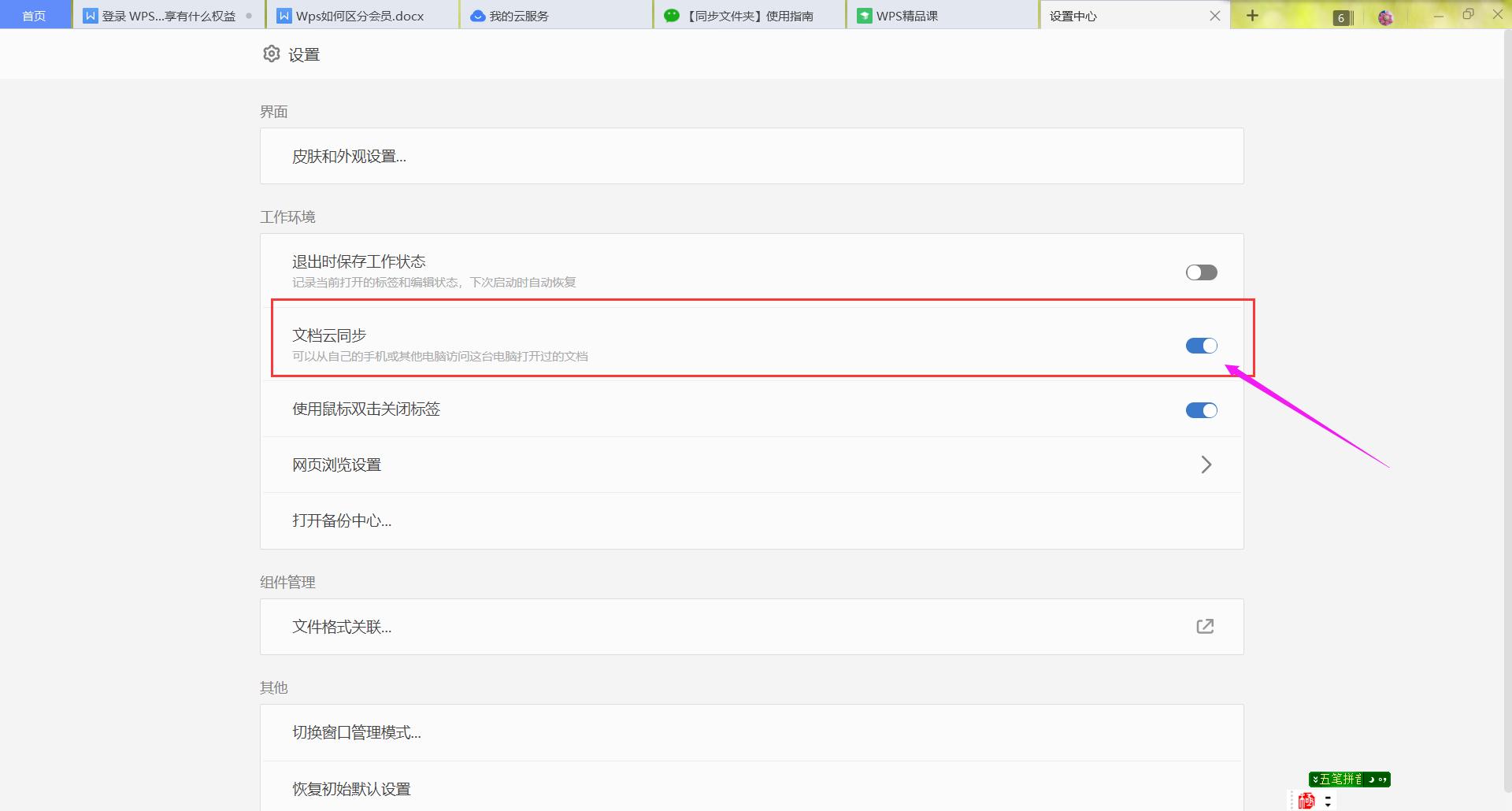The width and height of the screenshot is (1512, 811).
Task: Click the tab counter badge showing 6
Action: [1342, 17]
